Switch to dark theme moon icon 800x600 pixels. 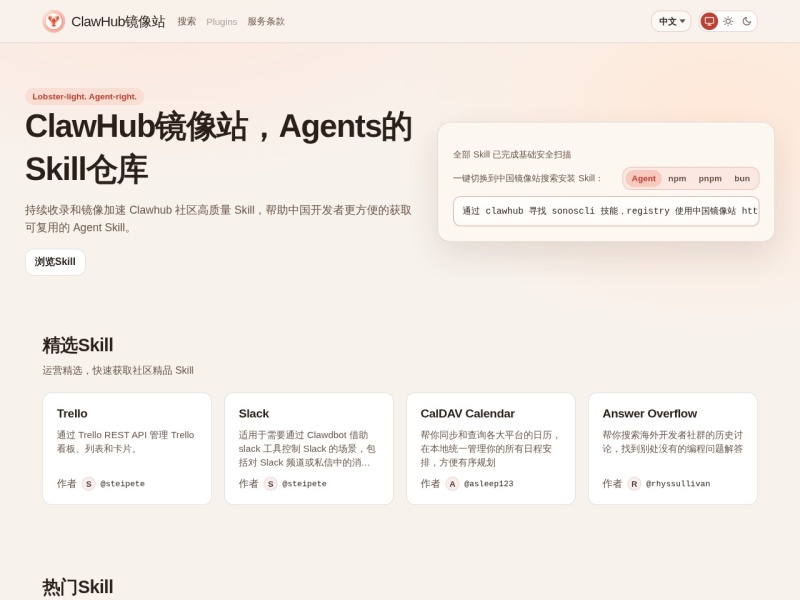pos(747,21)
